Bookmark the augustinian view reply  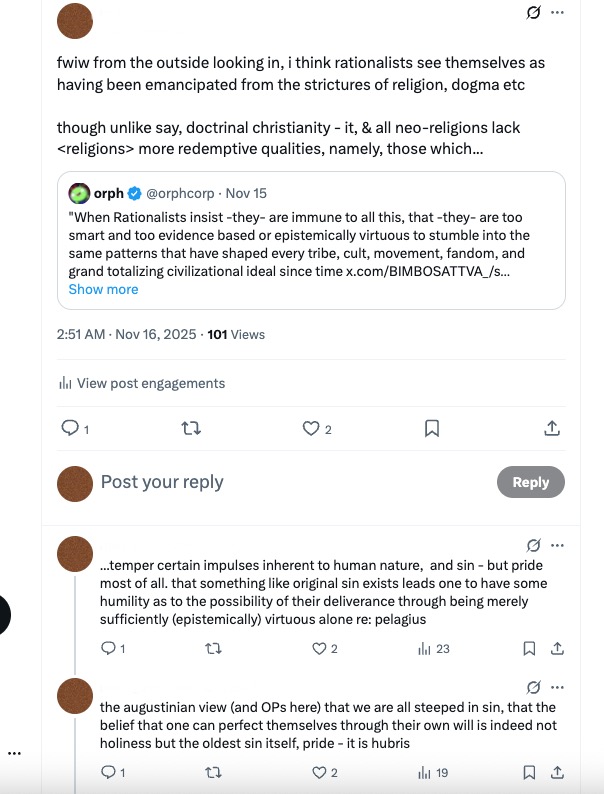[x=530, y=772]
